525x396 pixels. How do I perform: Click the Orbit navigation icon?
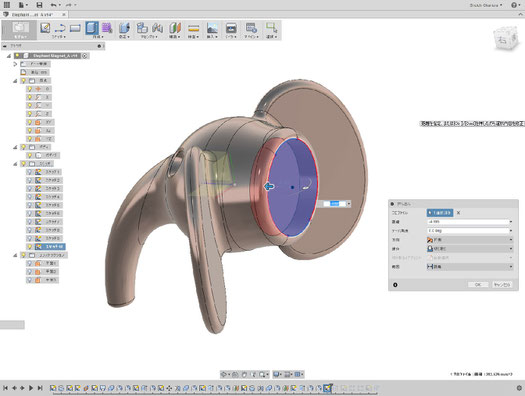(x=224, y=374)
